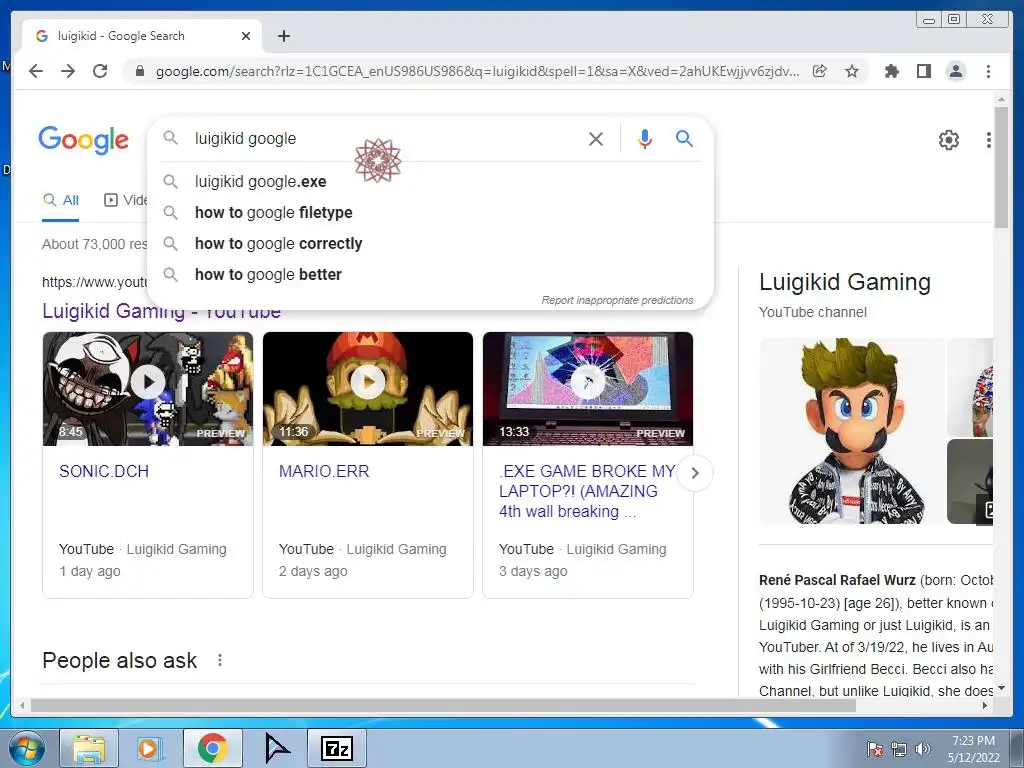
Task: Go forward in browser history
Action: point(68,71)
